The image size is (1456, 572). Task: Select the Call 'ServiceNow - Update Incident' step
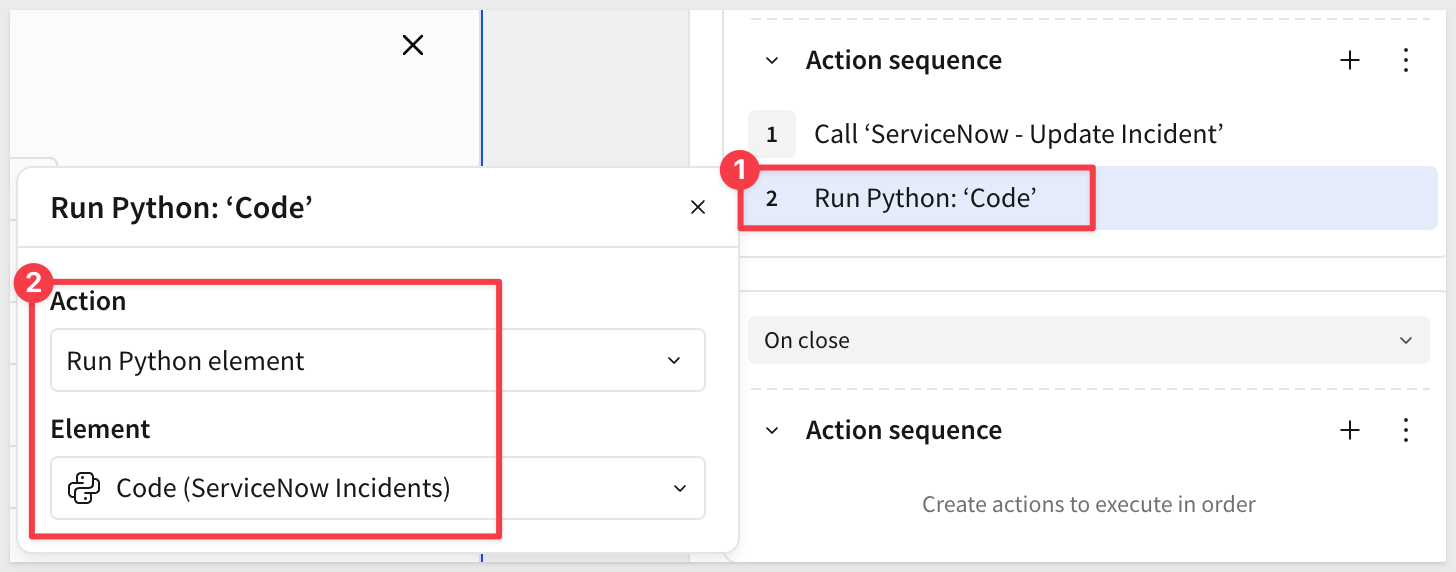[x=1018, y=134]
